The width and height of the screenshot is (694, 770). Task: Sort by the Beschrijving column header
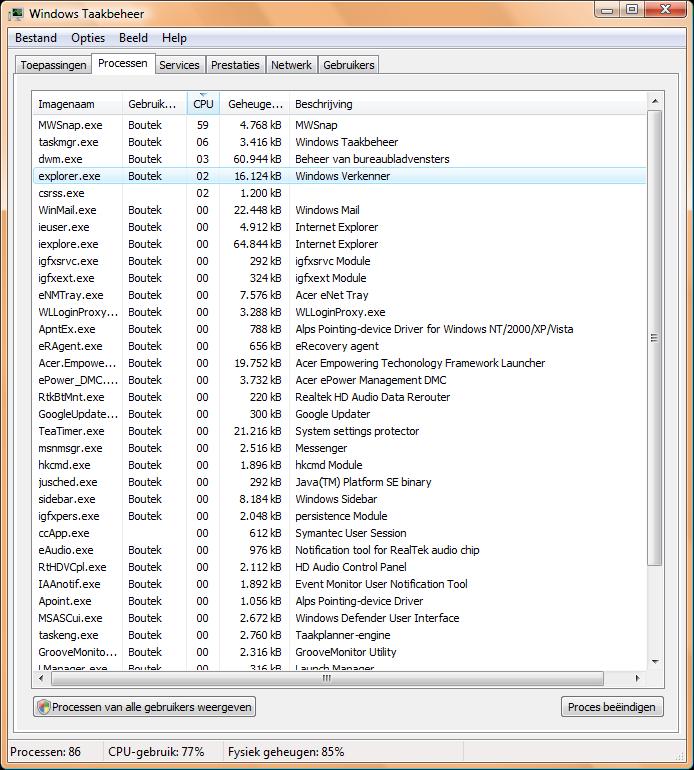(468, 104)
